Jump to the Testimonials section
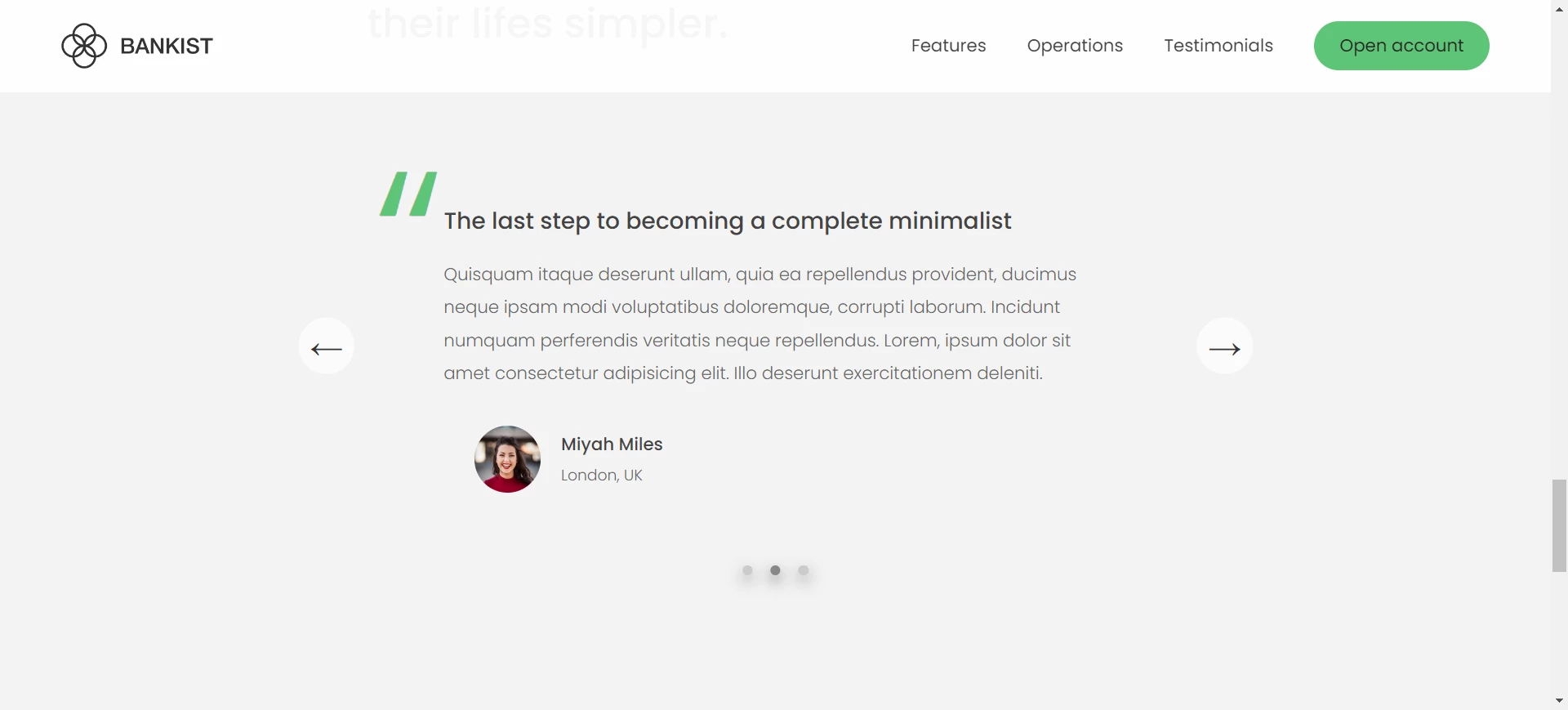This screenshot has height=710, width=1568. coord(1218,46)
